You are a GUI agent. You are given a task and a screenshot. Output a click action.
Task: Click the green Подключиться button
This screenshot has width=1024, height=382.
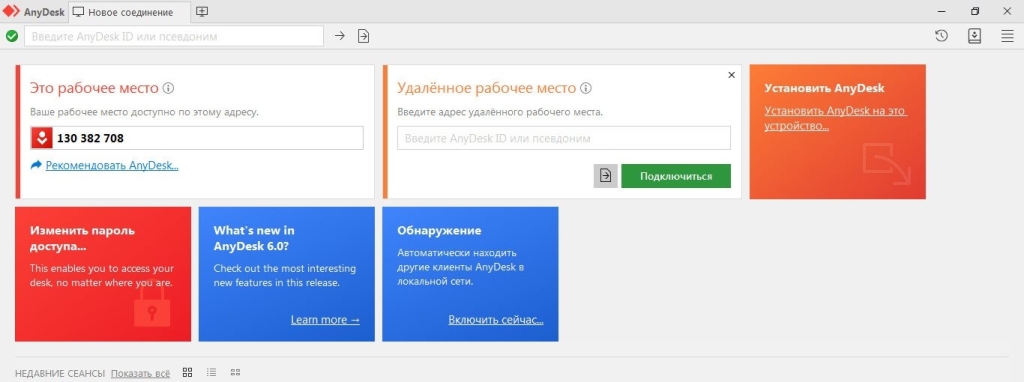click(x=676, y=176)
